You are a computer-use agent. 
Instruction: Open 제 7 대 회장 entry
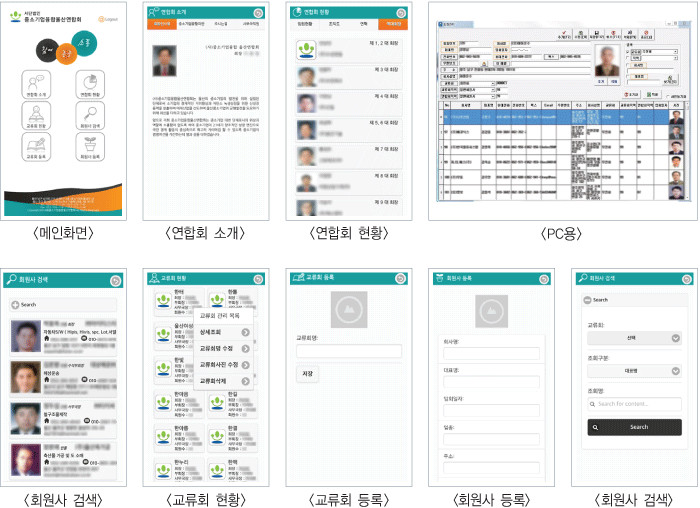tap(349, 156)
